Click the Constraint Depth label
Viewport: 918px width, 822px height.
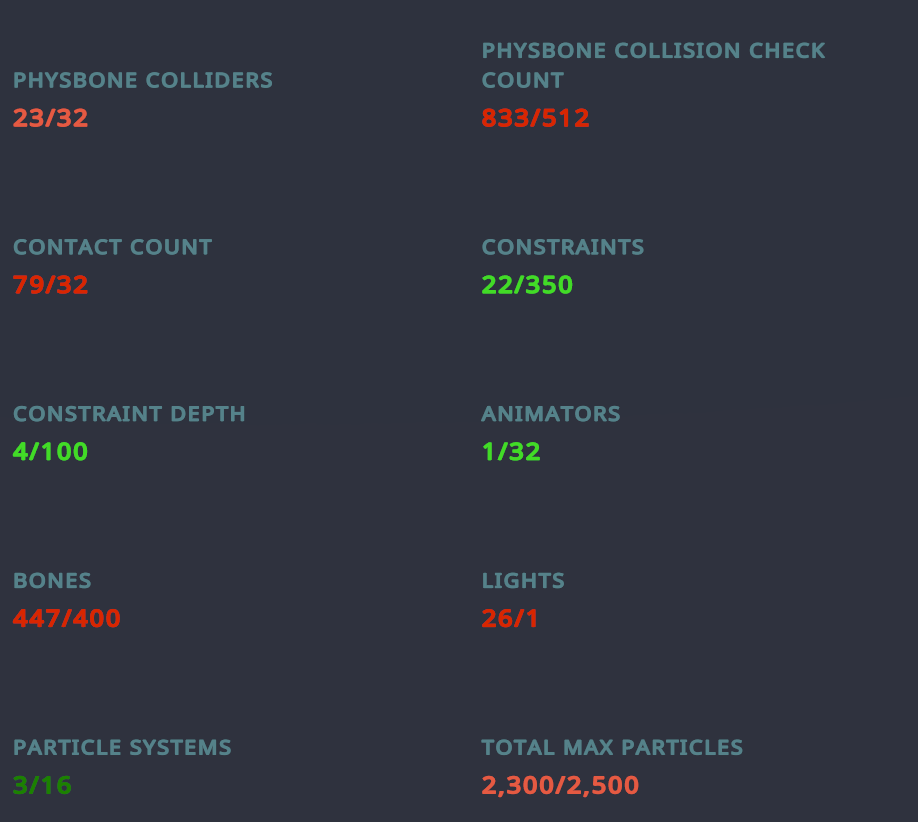(x=129, y=414)
